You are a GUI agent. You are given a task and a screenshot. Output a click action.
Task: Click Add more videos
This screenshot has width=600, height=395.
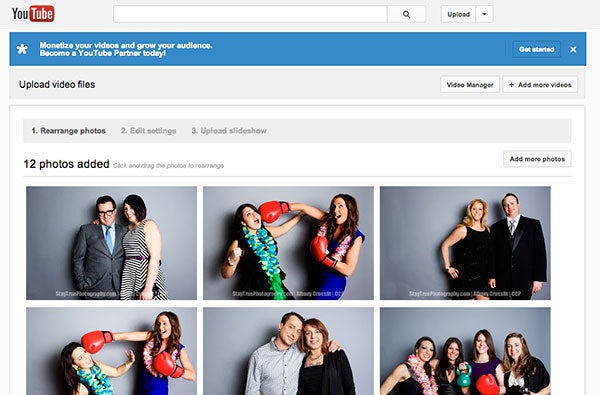(x=540, y=85)
